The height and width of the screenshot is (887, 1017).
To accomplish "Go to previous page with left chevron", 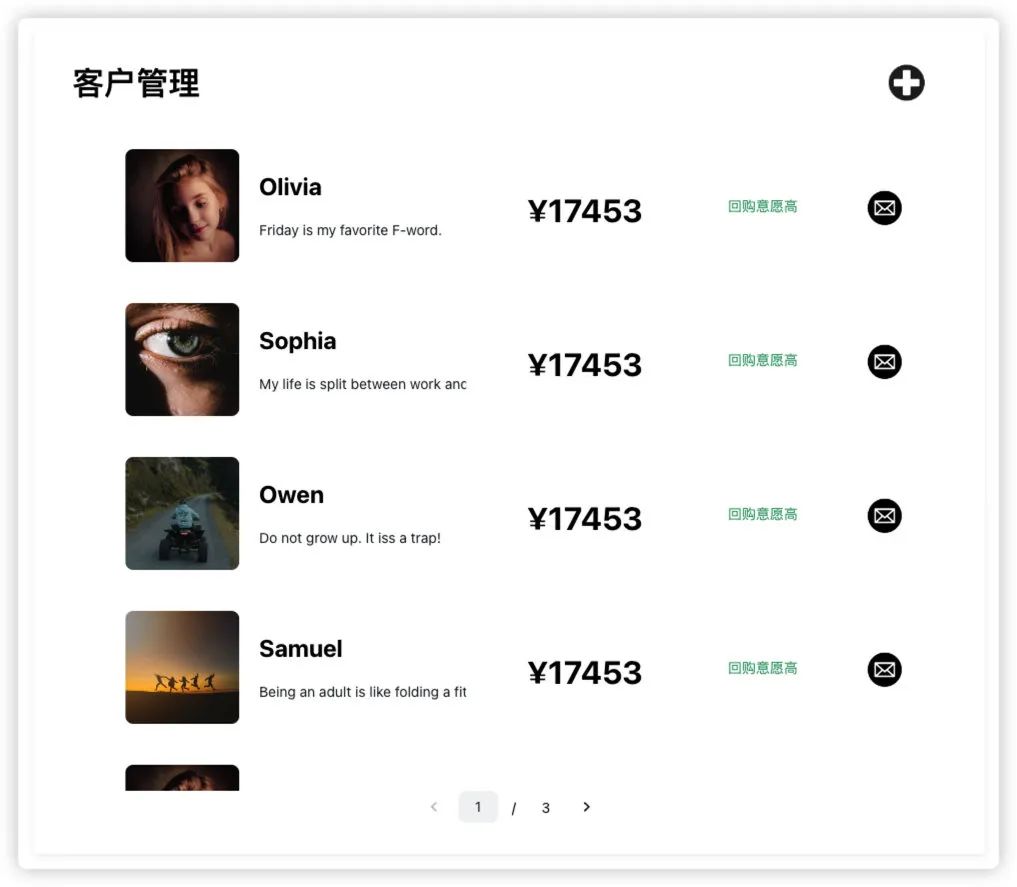I will point(434,807).
